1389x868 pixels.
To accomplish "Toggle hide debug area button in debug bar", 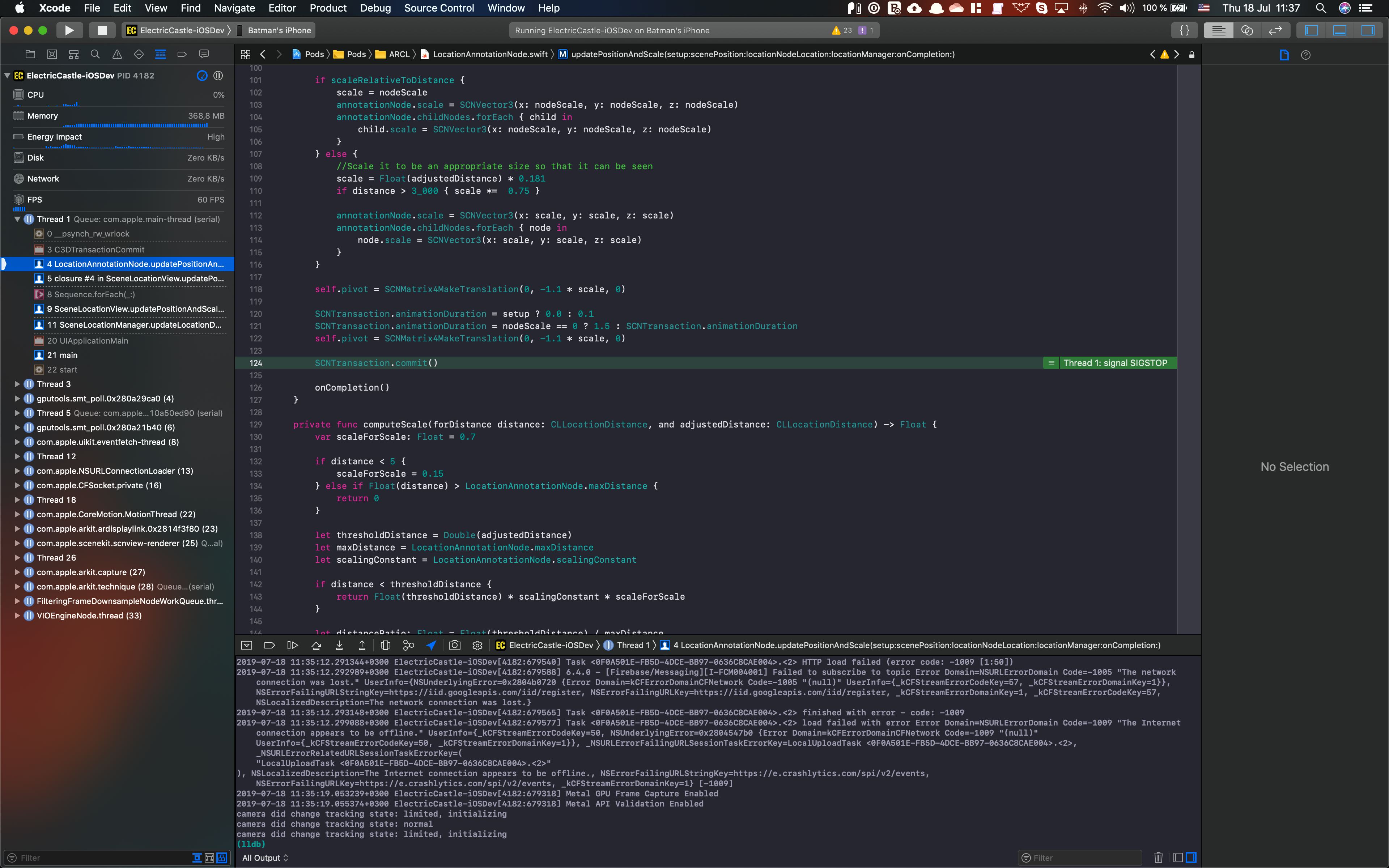I will [247, 645].
